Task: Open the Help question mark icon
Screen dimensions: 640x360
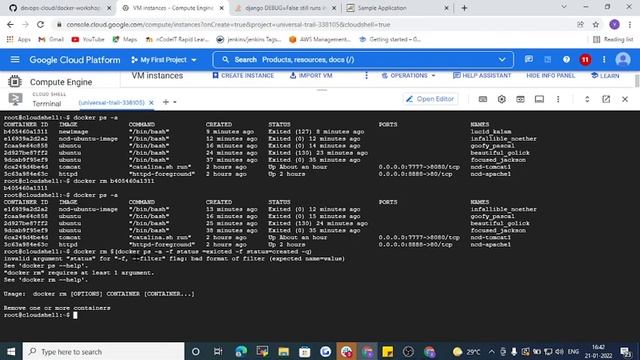Action: pos(566,60)
